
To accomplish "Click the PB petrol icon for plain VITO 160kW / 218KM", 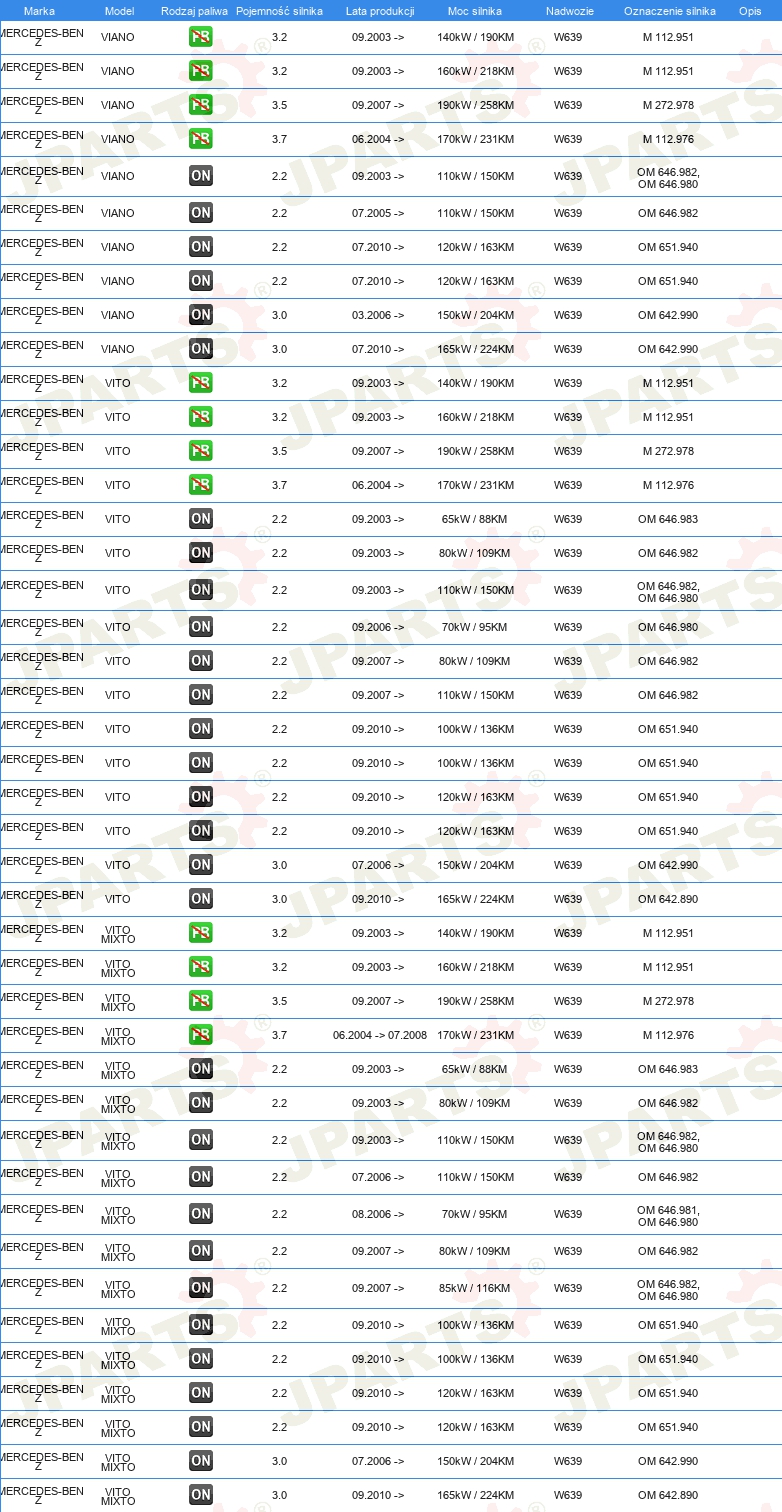I will point(201,417).
